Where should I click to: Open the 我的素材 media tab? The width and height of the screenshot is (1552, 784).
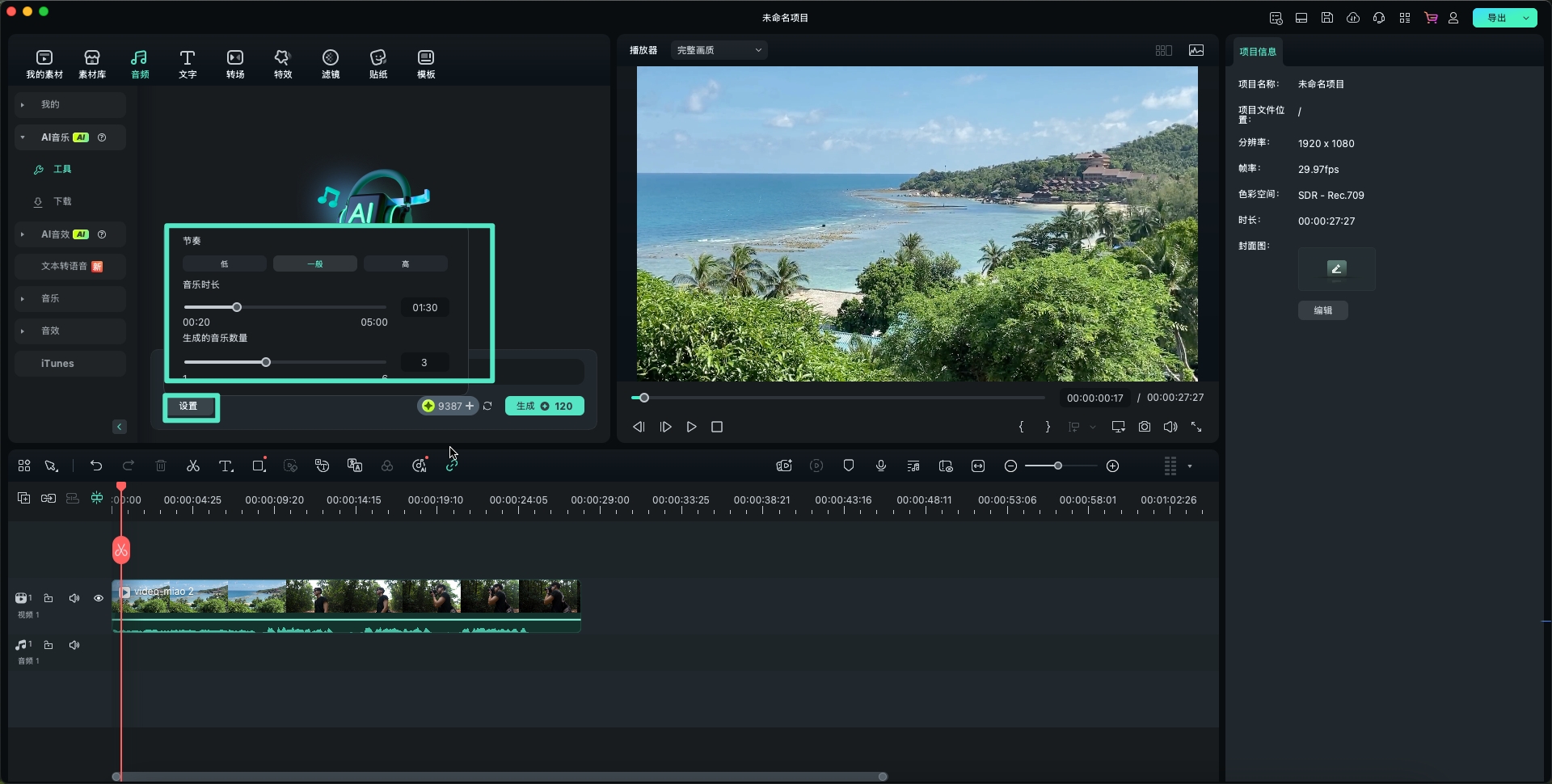coord(44,64)
